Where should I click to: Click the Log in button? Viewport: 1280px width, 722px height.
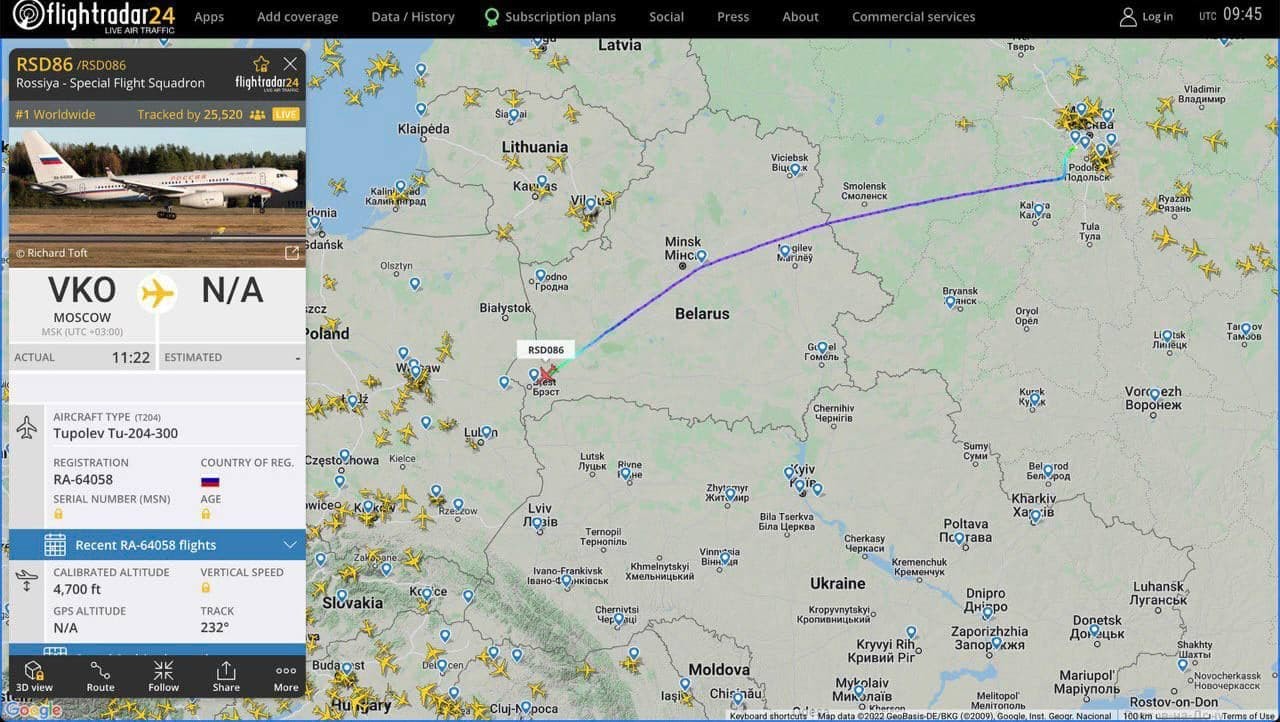point(1146,17)
